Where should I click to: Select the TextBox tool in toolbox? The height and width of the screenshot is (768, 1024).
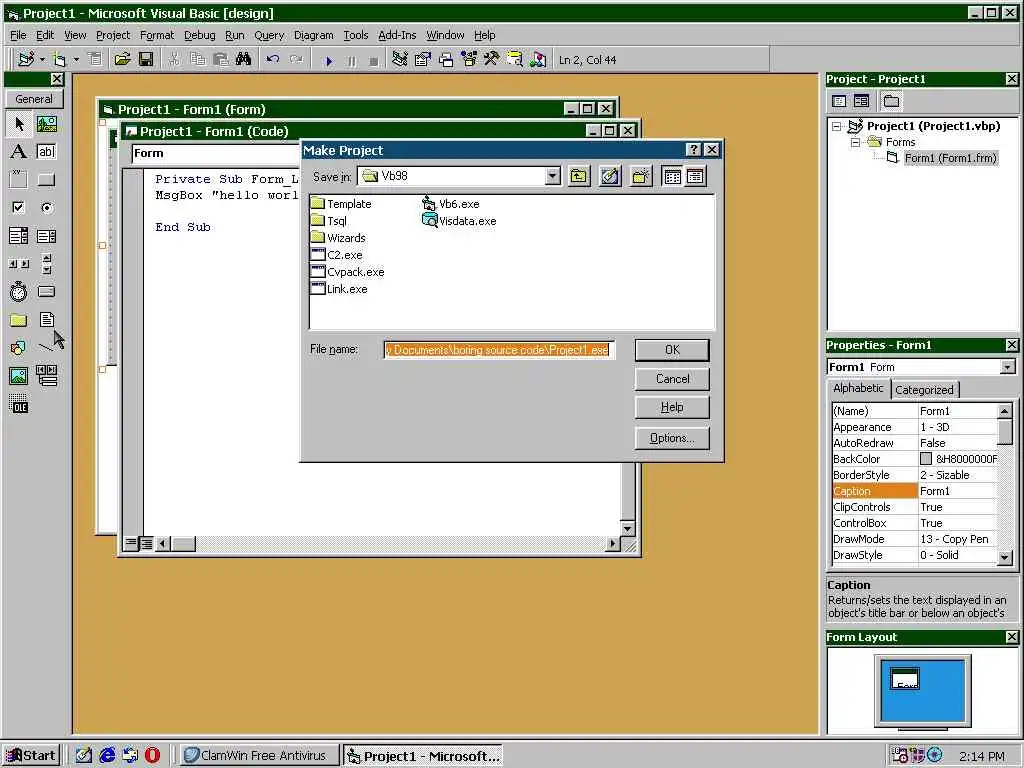pos(46,152)
